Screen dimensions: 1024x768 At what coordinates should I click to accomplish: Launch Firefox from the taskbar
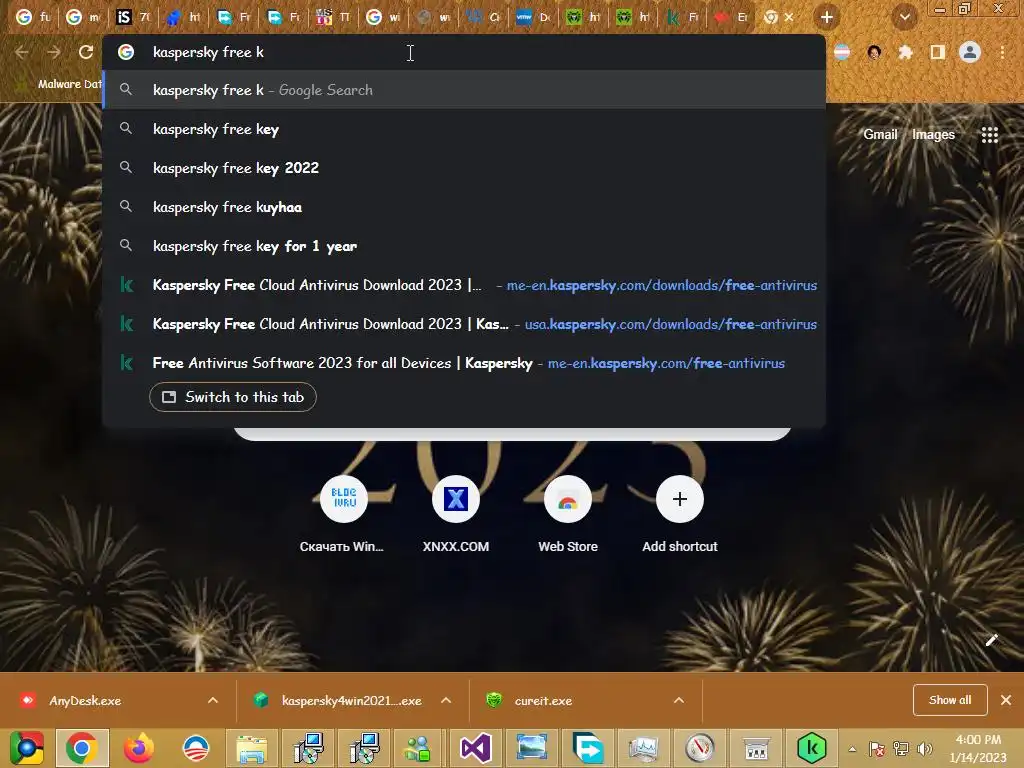pyautogui.click(x=138, y=748)
